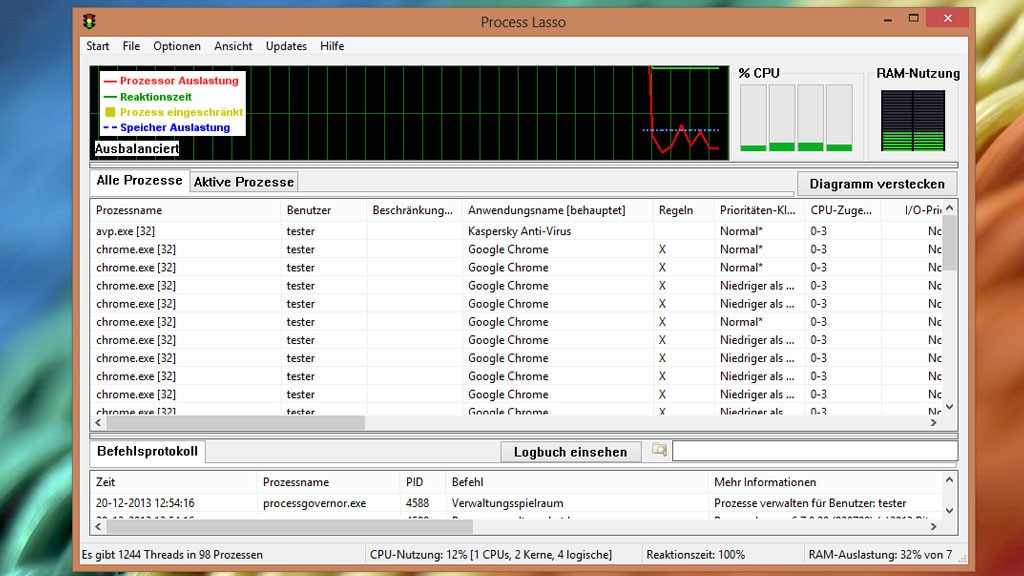Click the Befehl column header in log

pyautogui.click(x=577, y=482)
